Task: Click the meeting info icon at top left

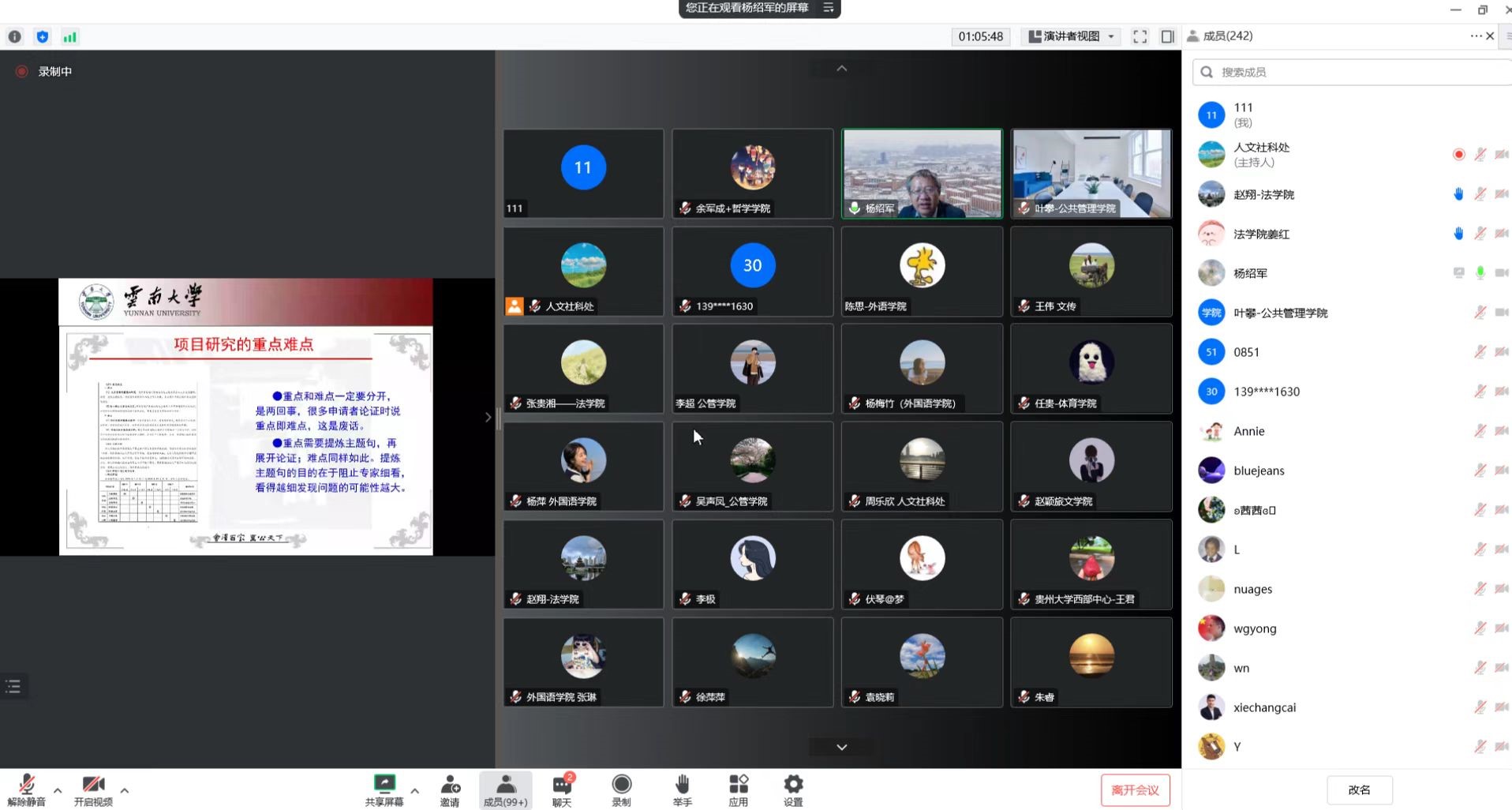Action: click(15, 36)
